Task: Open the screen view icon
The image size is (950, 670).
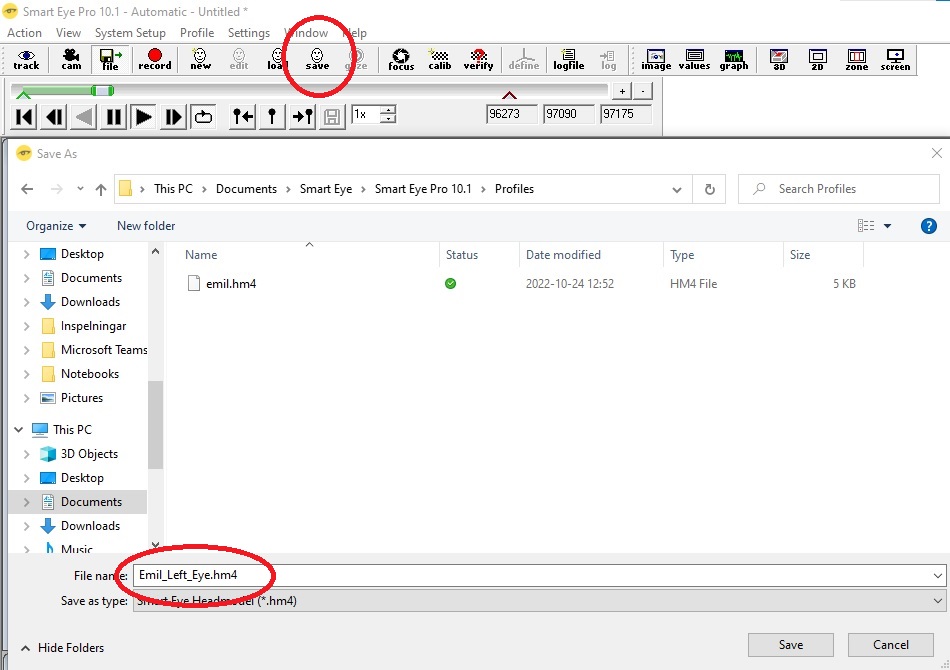Action: pos(895,59)
